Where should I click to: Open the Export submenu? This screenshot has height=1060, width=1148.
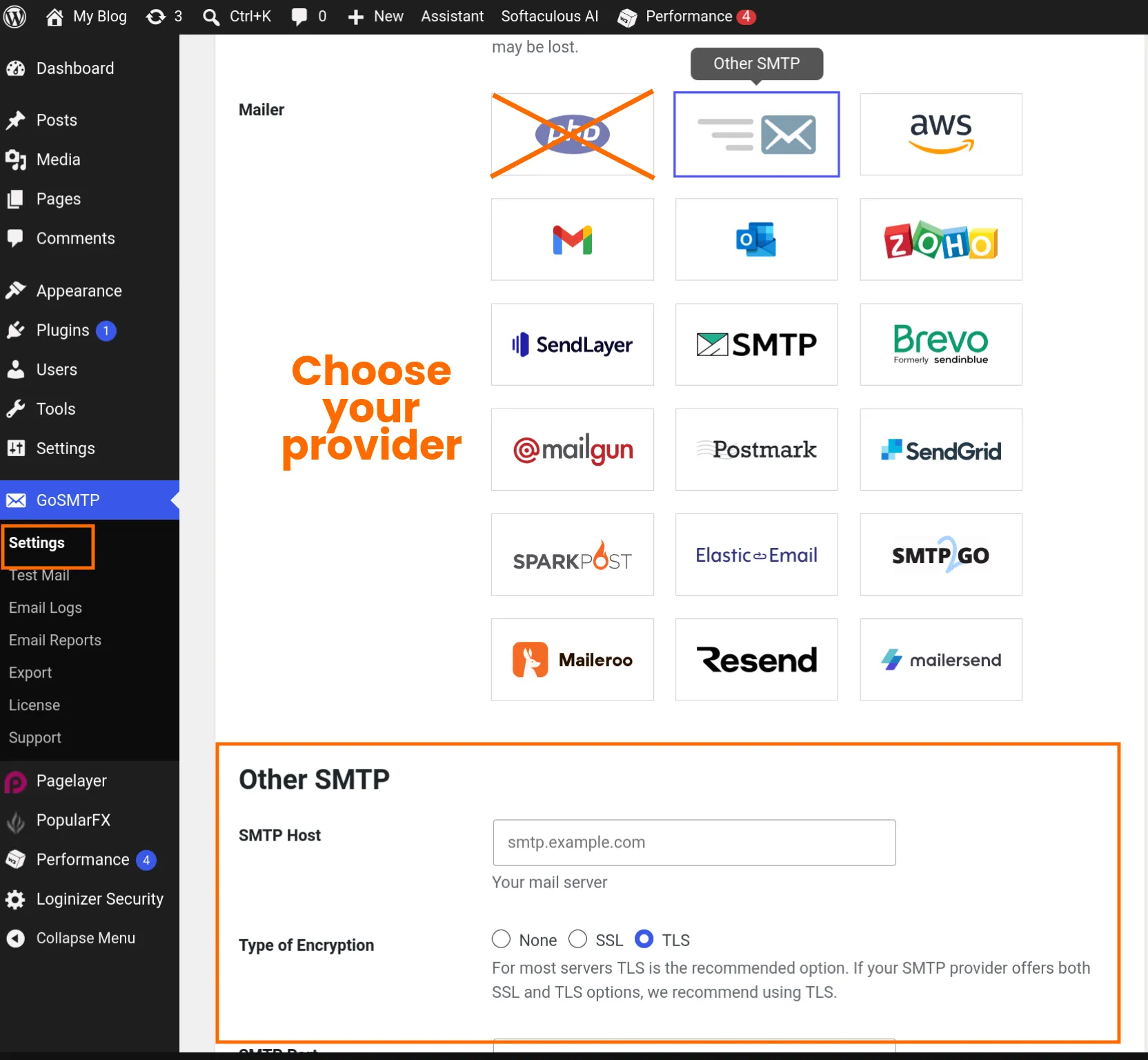click(30, 673)
